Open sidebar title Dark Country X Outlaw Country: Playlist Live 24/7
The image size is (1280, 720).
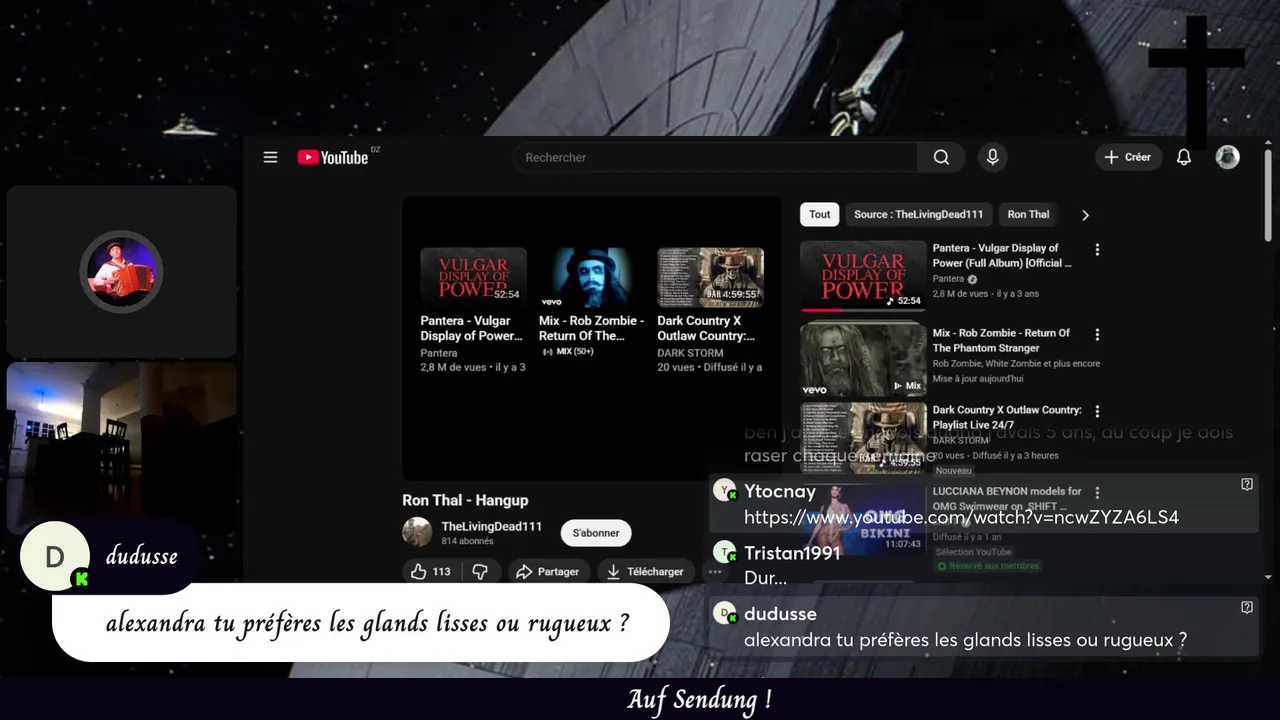[1007, 417]
